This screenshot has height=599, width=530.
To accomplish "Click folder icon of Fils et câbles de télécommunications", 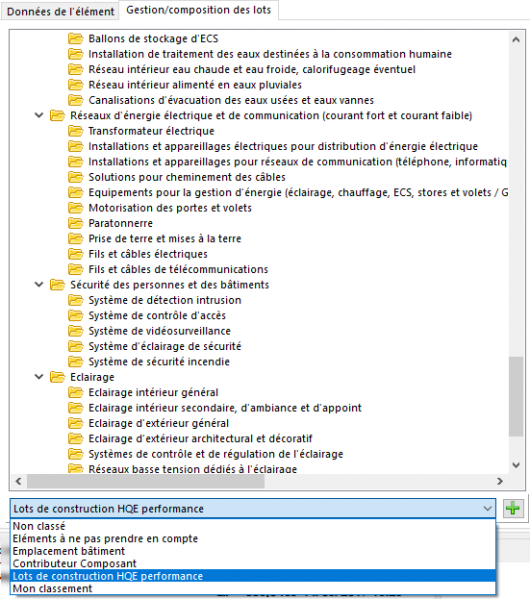I will (76, 269).
